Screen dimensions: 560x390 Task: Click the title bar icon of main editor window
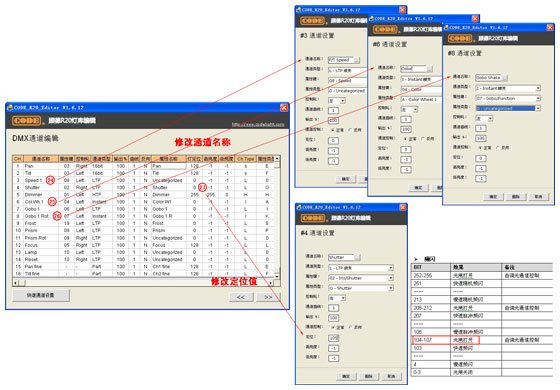[x=10, y=107]
